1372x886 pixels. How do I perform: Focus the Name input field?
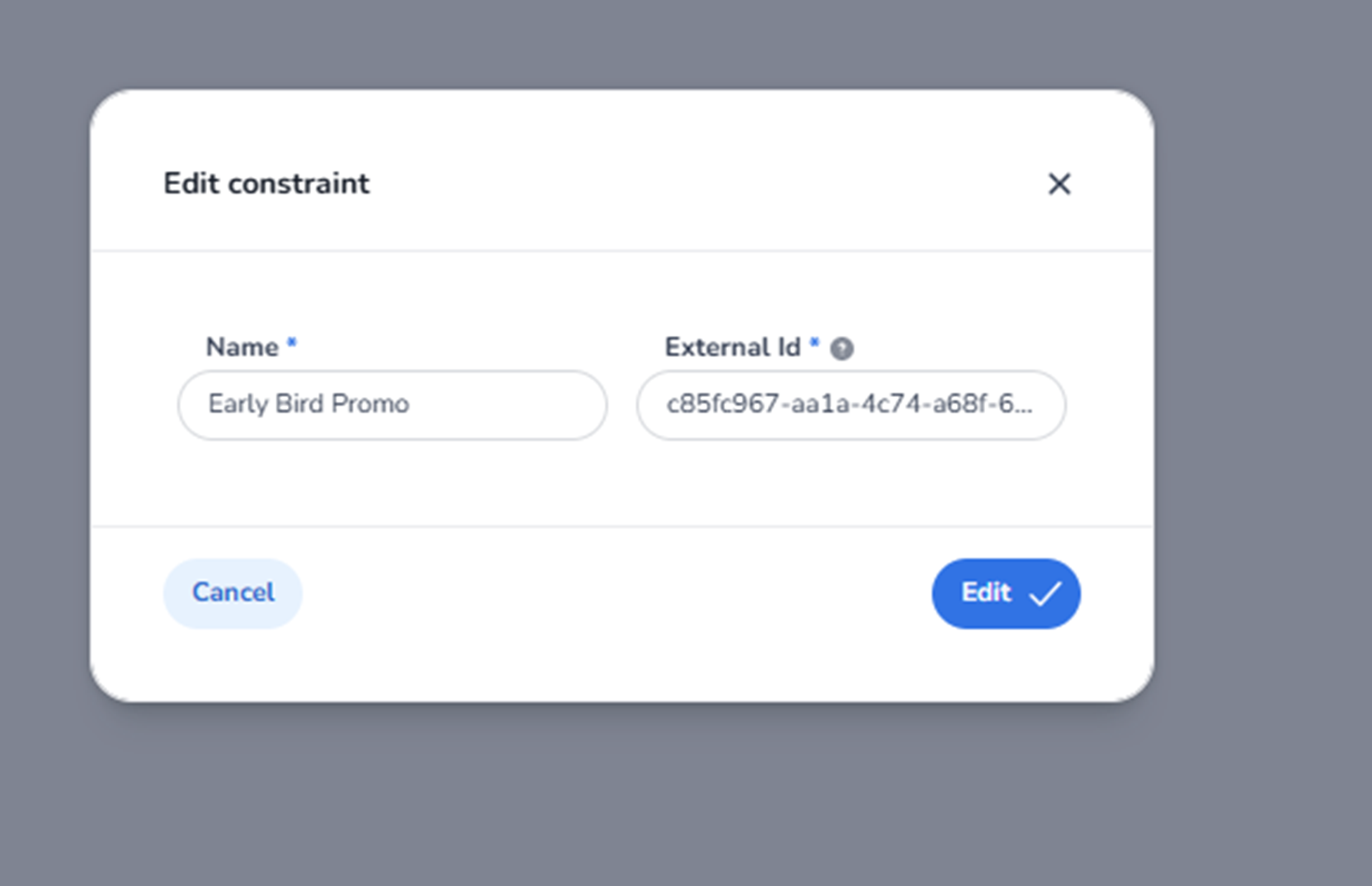tap(393, 405)
